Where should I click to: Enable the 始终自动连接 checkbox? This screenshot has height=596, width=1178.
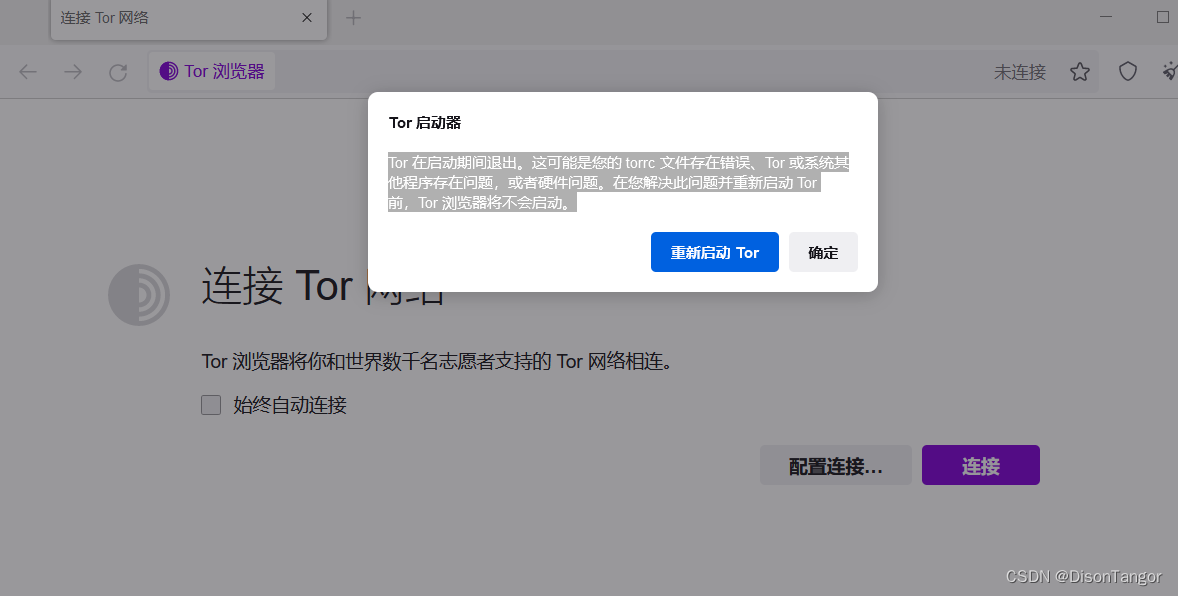pyautogui.click(x=211, y=404)
